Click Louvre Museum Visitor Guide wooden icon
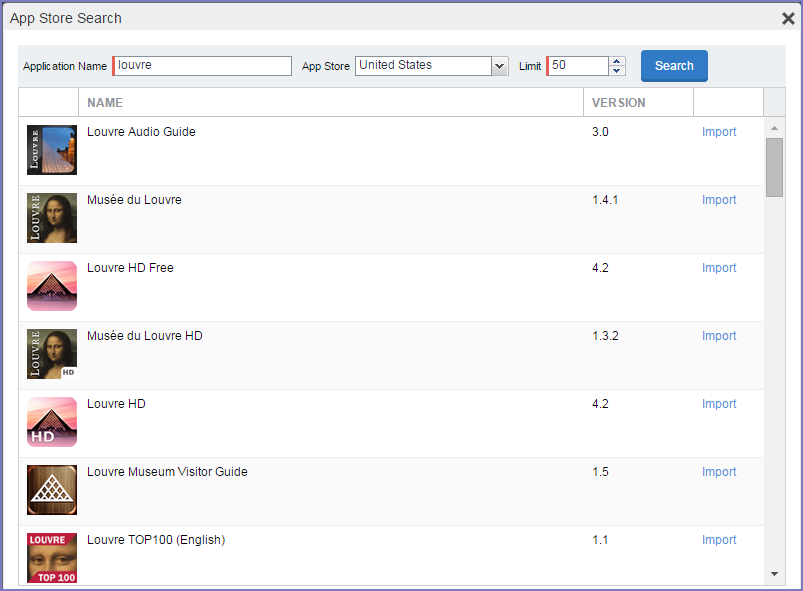This screenshot has height=591, width=803. coord(52,490)
